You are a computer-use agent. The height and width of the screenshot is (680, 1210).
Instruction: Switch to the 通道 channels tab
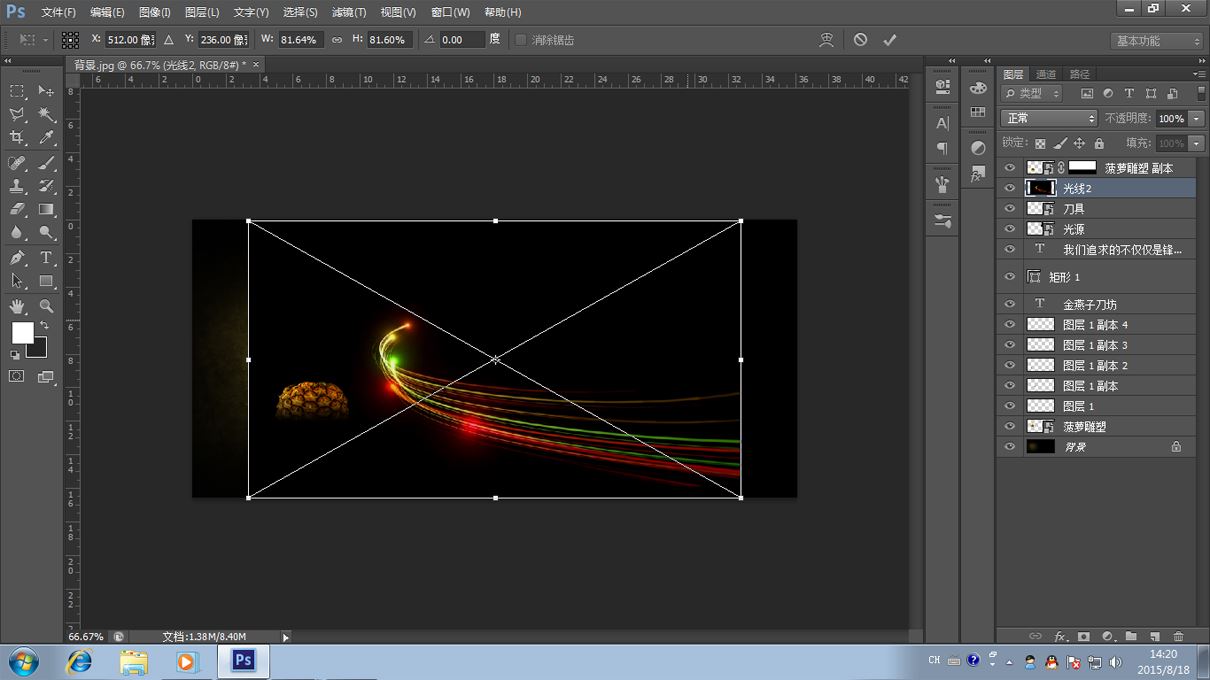point(1046,74)
